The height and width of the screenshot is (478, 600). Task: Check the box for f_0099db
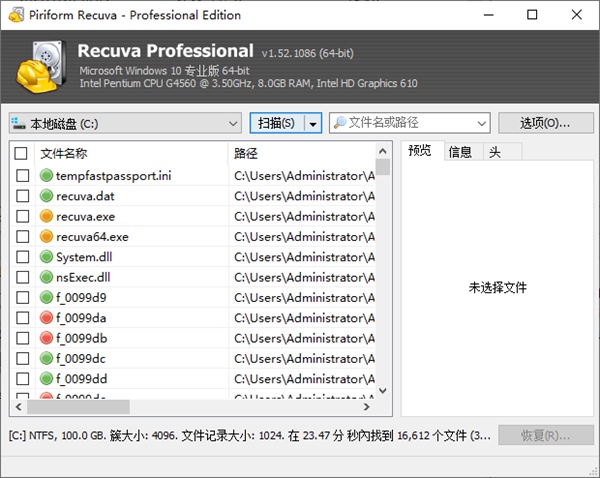pos(23,338)
